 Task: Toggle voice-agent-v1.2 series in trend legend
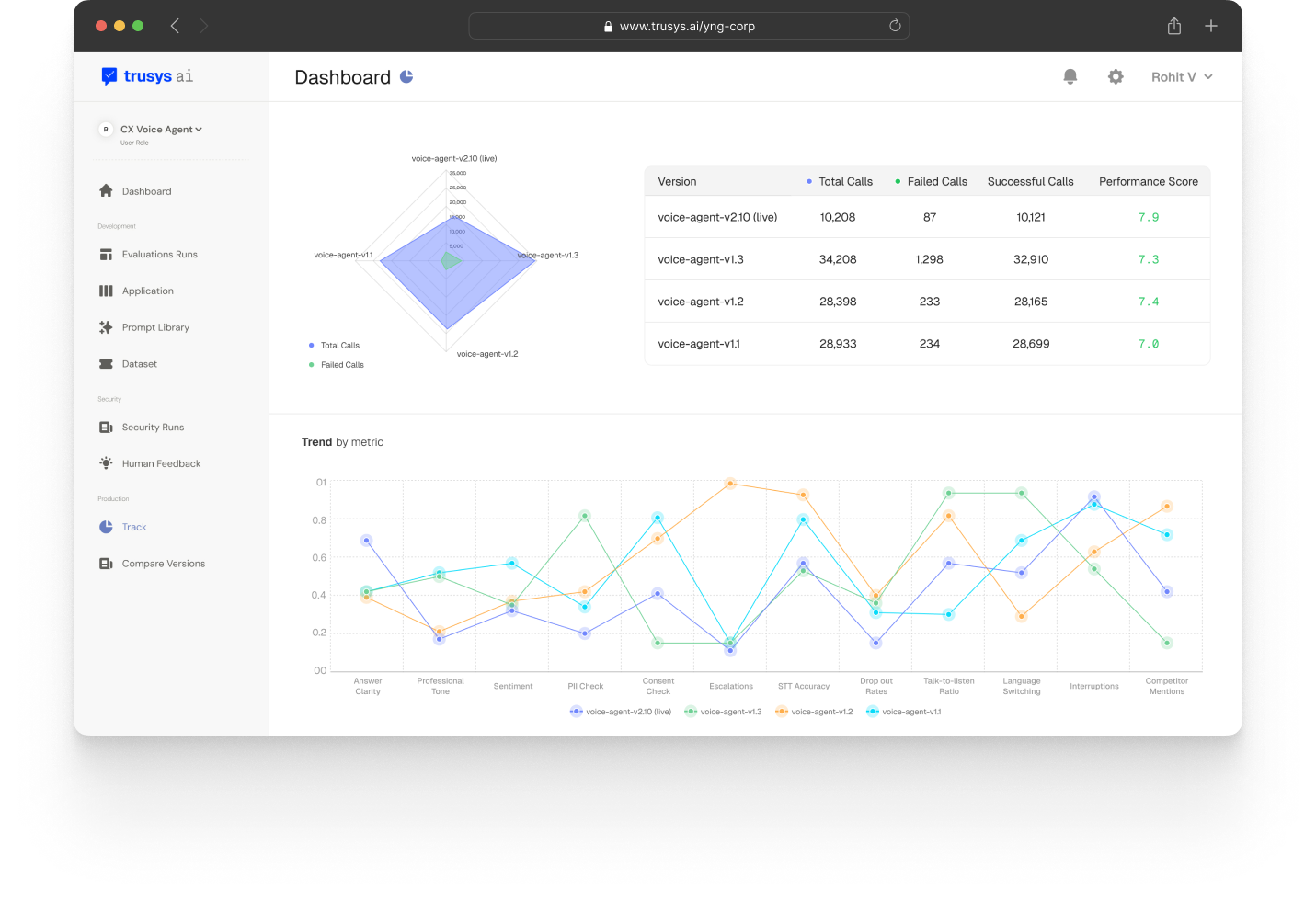point(814,712)
